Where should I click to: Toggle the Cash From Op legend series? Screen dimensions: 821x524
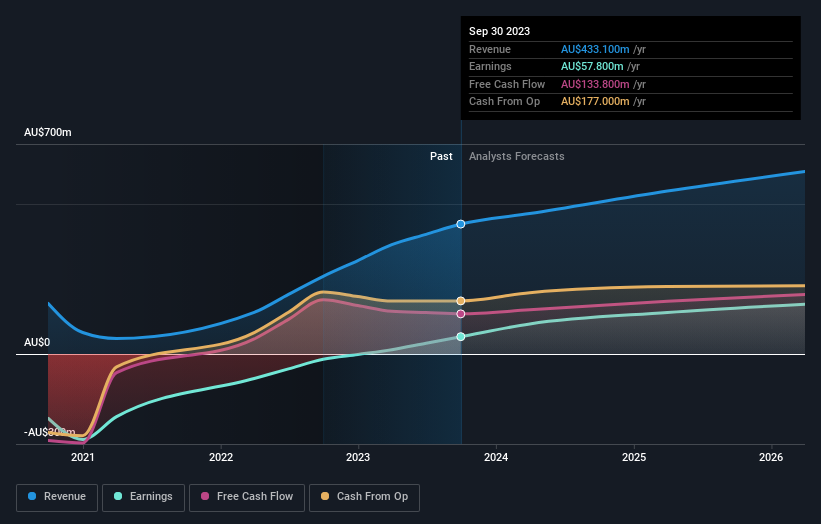pyautogui.click(x=364, y=497)
